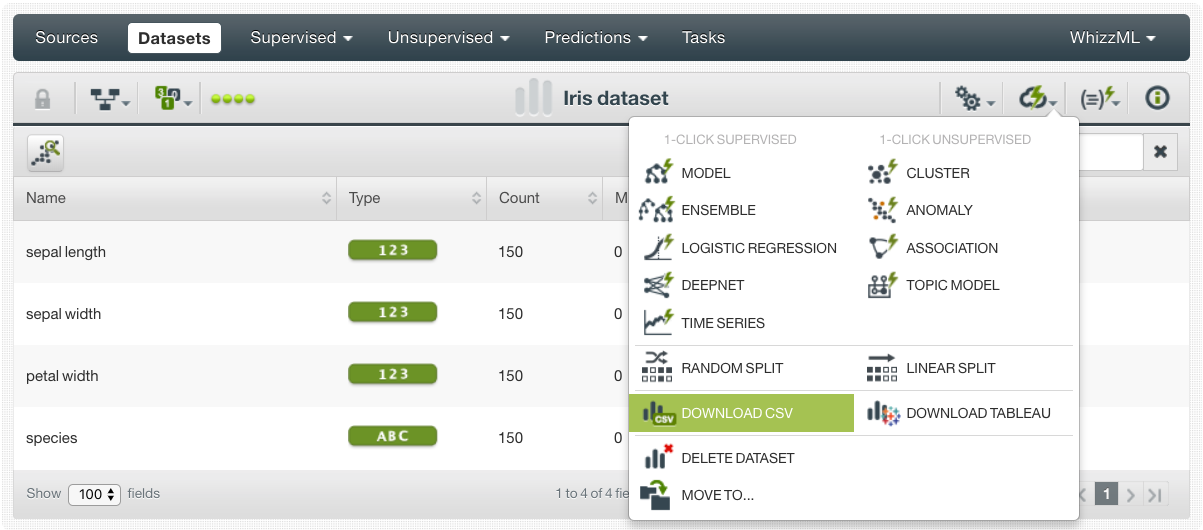The image size is (1203, 530).
Task: Open the Predictions dropdown
Action: [595, 38]
